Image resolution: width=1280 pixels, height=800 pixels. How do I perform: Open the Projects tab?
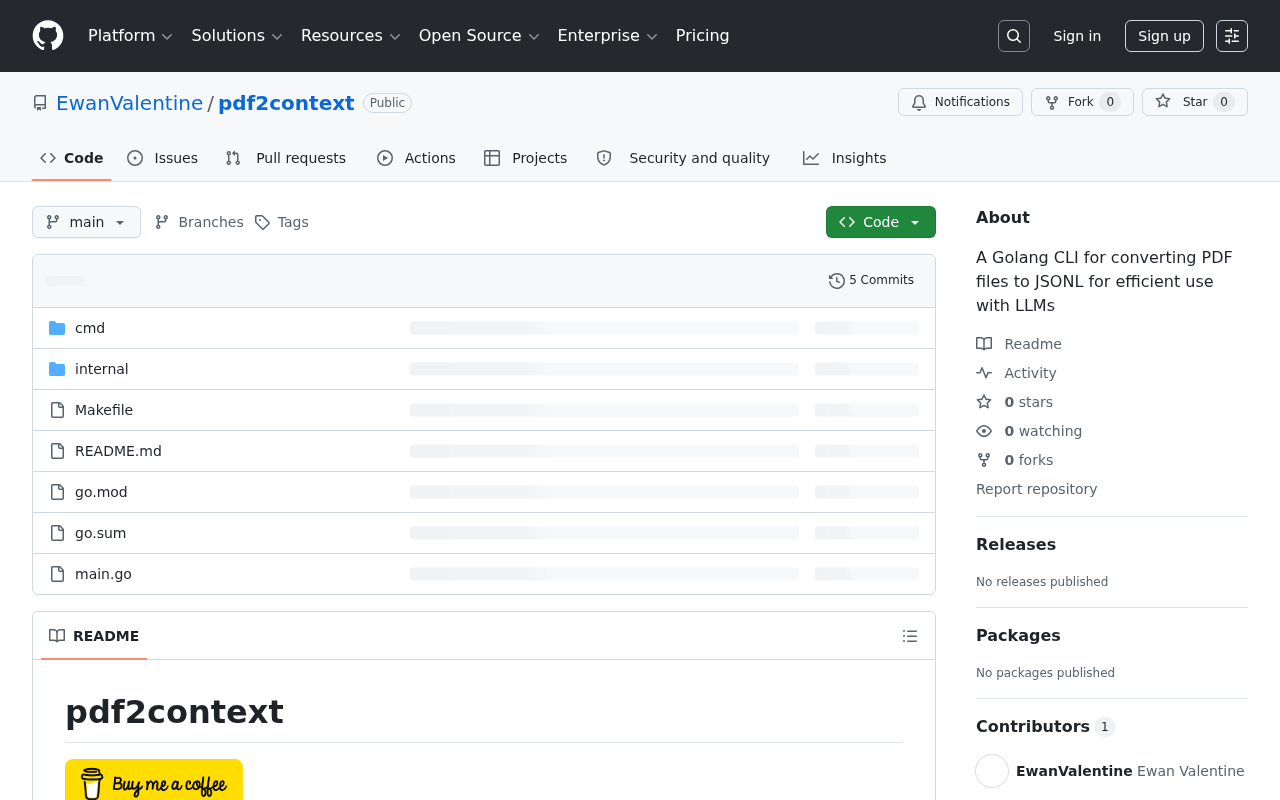[x=525, y=158]
